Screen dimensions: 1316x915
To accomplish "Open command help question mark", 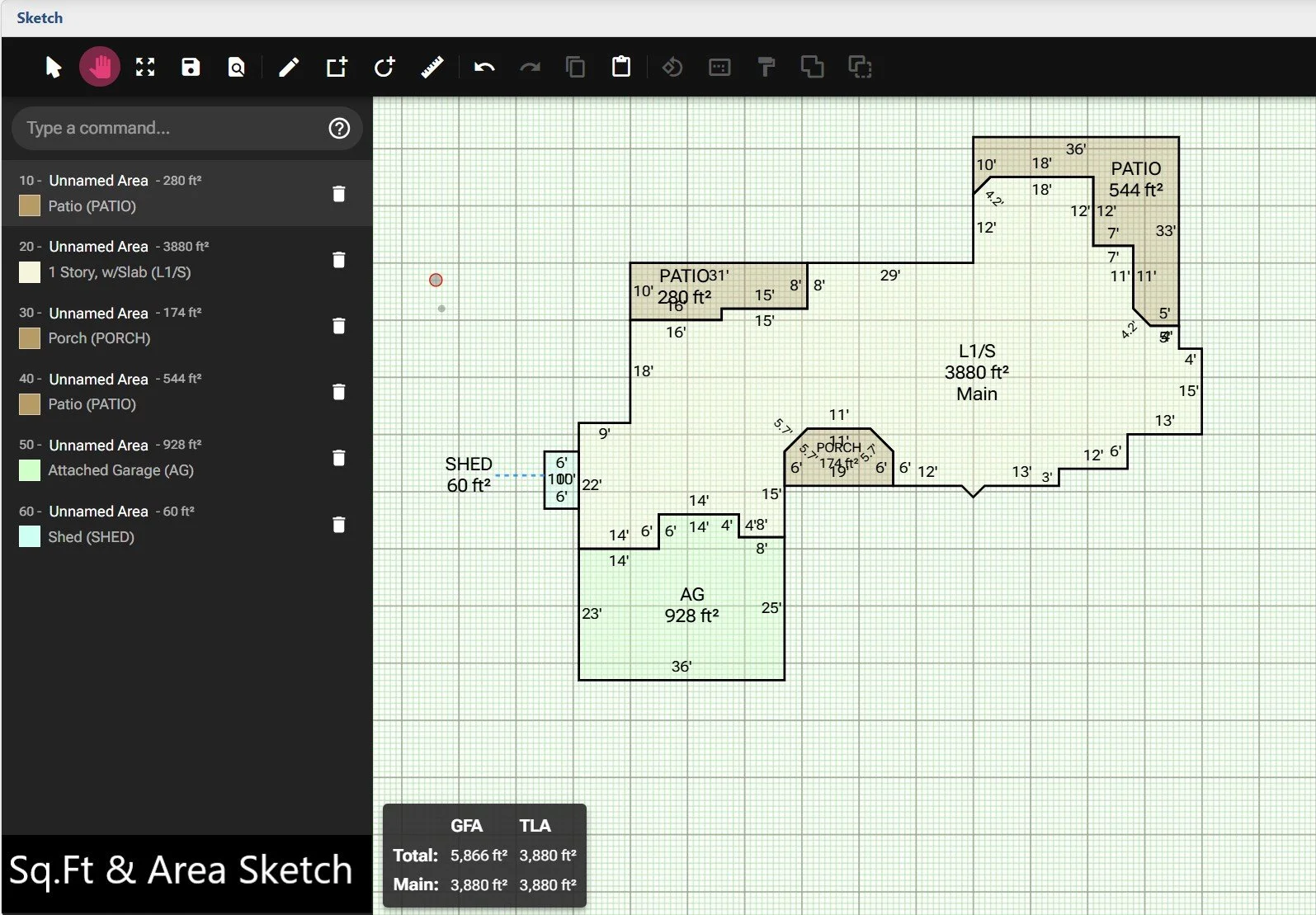I will tap(339, 128).
